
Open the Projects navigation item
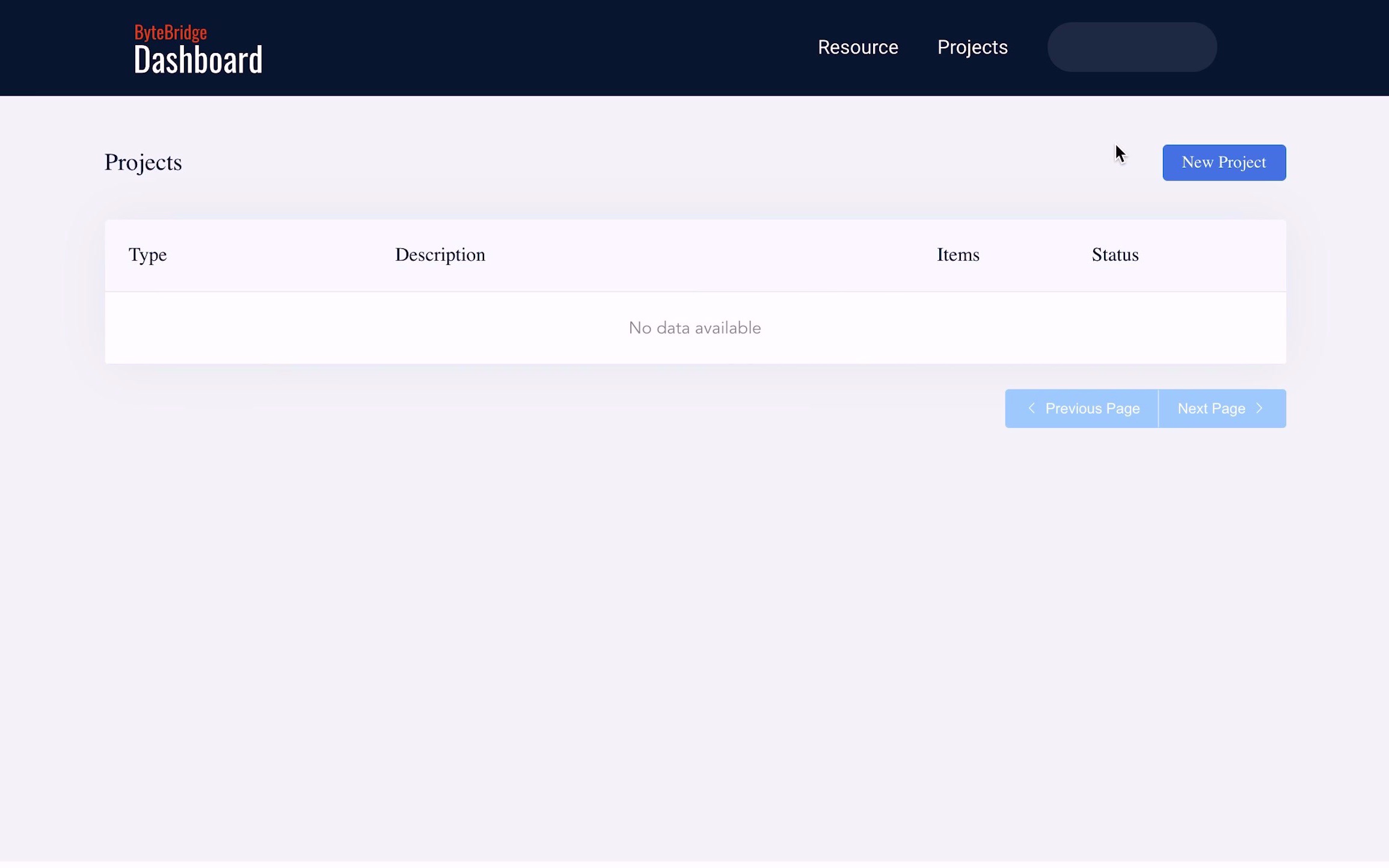point(972,47)
